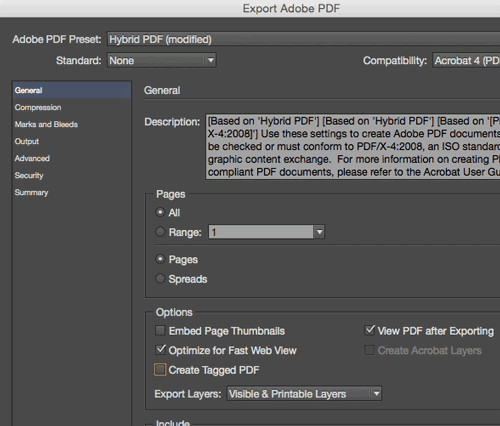Expand the Range dropdown arrow
This screenshot has width=500, height=426.
click(319, 232)
